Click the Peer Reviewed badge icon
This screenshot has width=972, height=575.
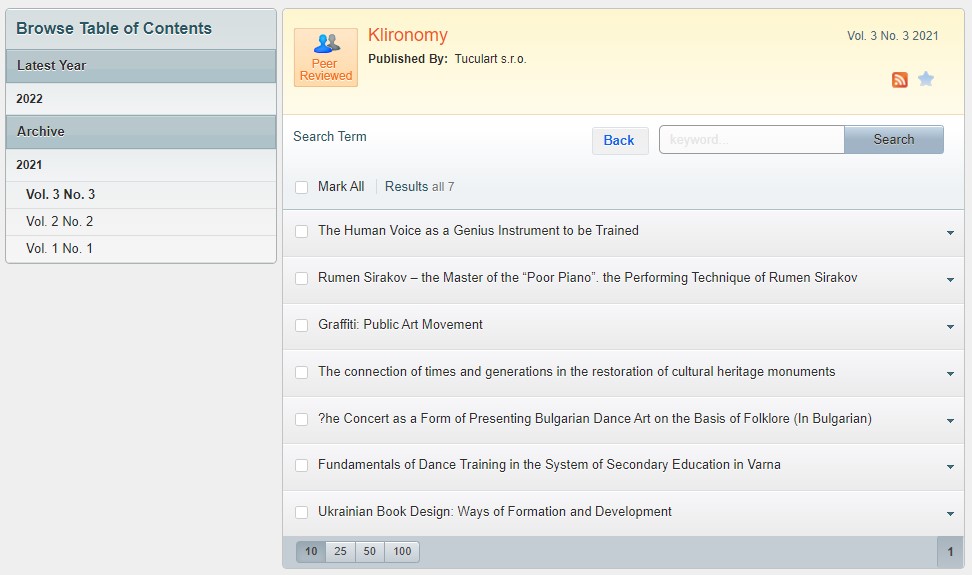click(x=326, y=57)
